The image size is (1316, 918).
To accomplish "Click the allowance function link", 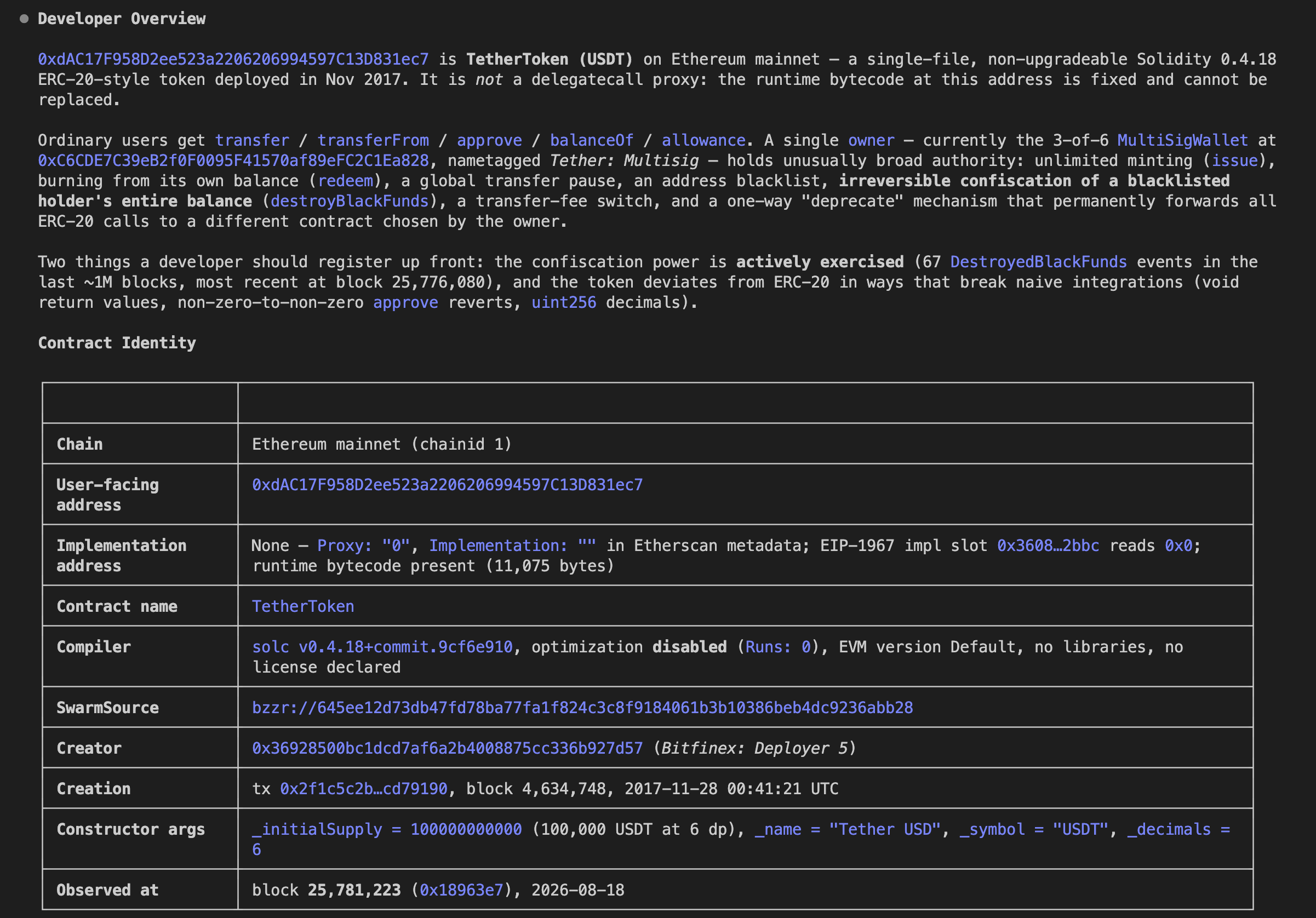I will (704, 140).
